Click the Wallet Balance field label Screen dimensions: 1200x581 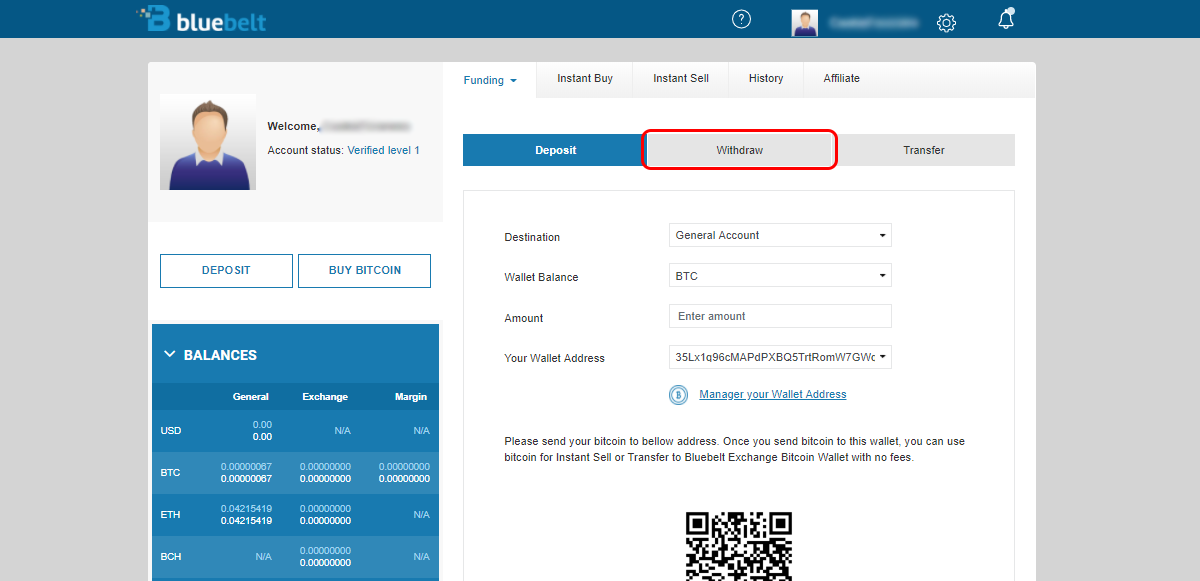pos(541,277)
